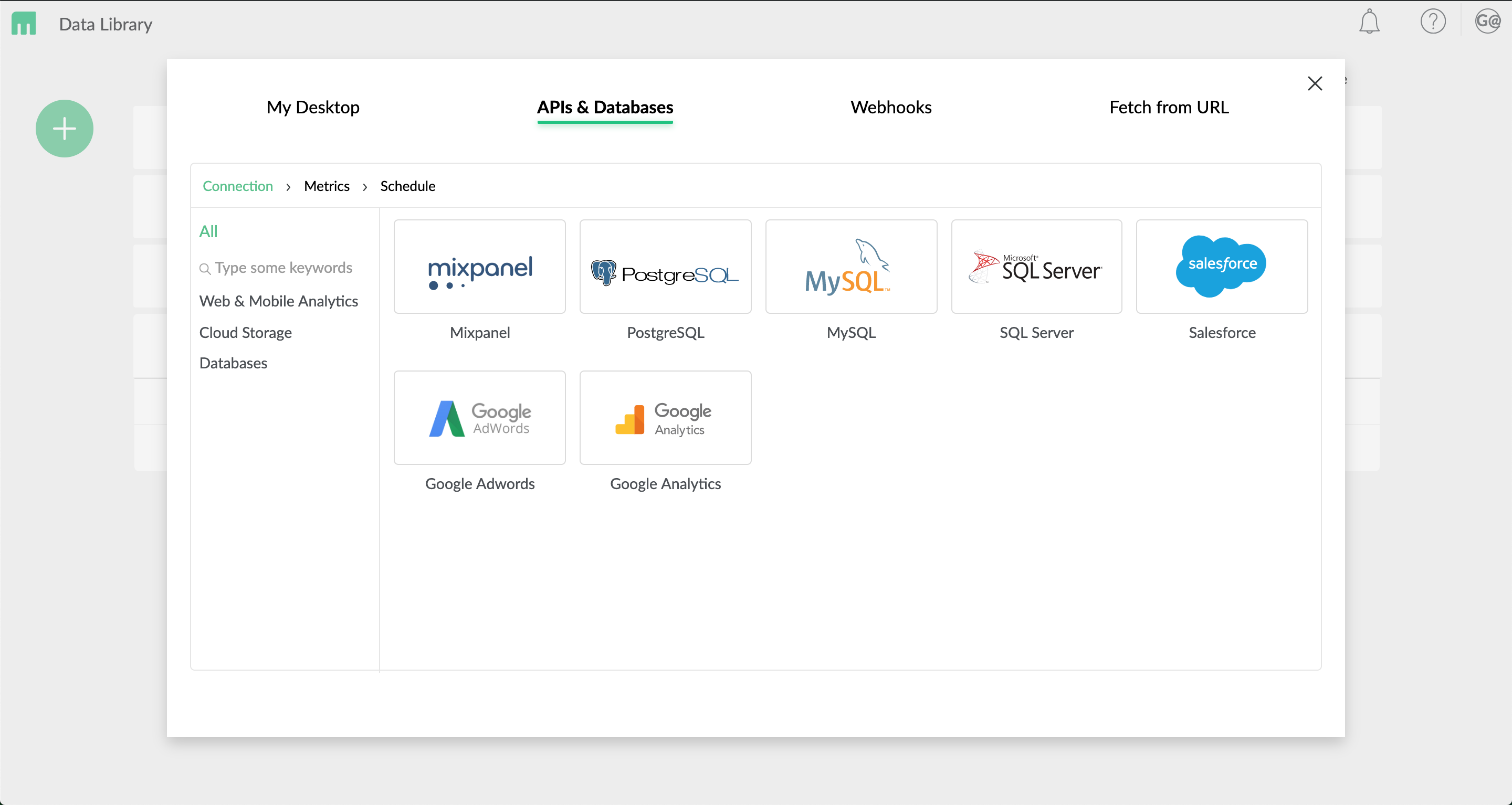Close the data source dialog

(x=1315, y=83)
